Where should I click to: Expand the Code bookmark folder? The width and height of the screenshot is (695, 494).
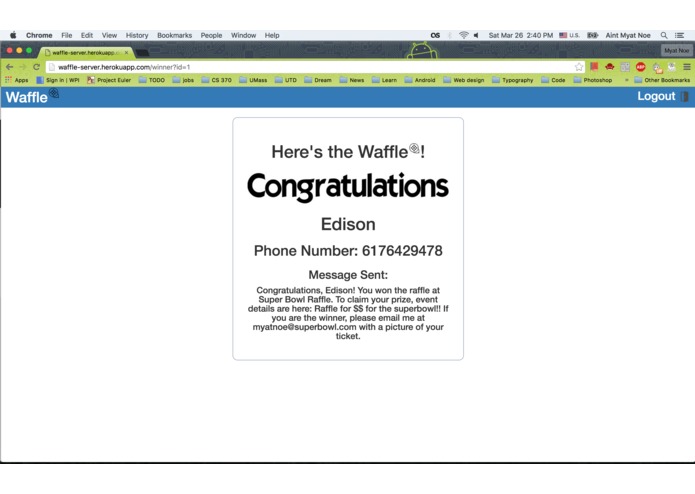coord(553,80)
